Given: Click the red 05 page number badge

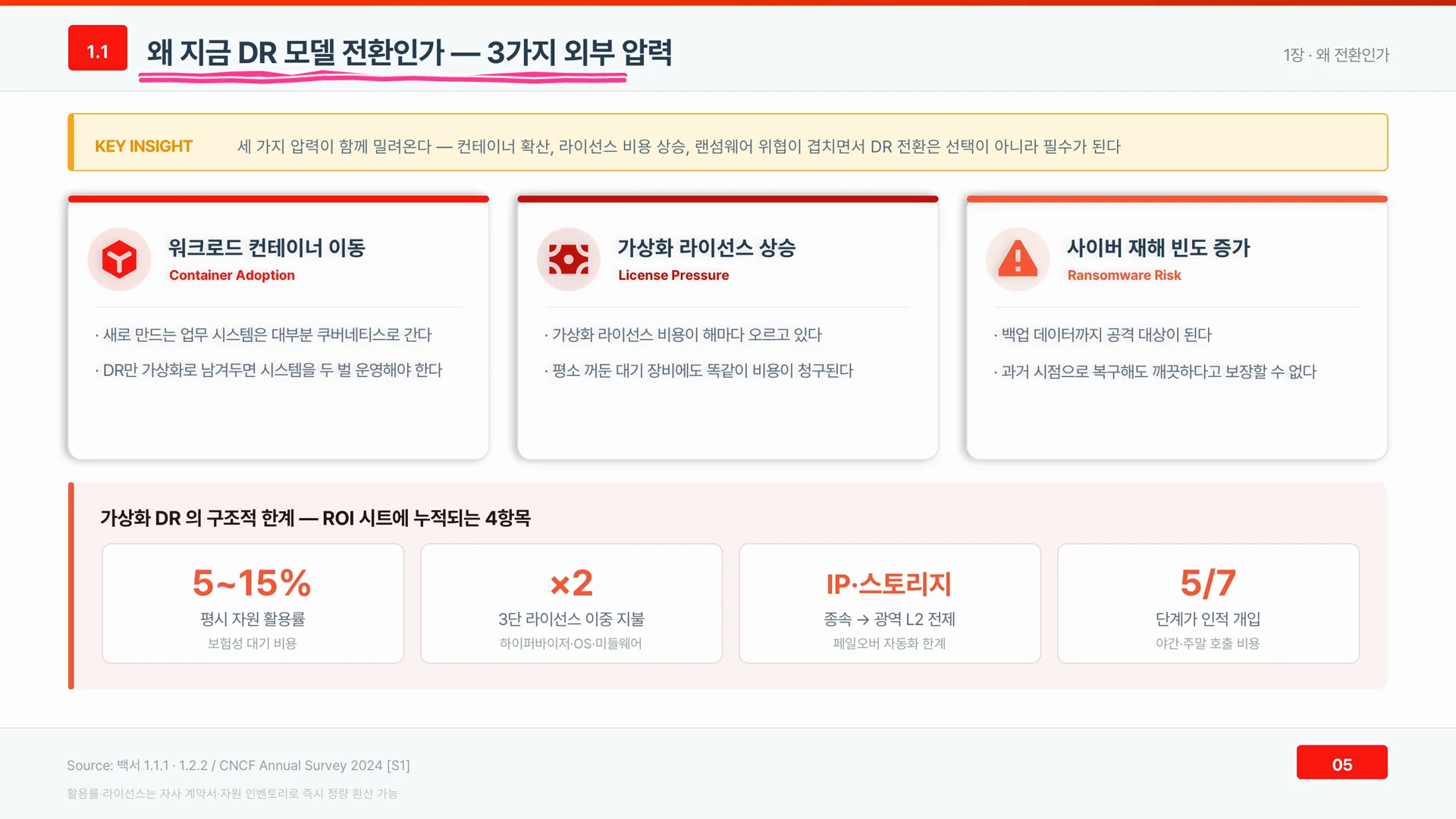Looking at the screenshot, I should coord(1341,762).
